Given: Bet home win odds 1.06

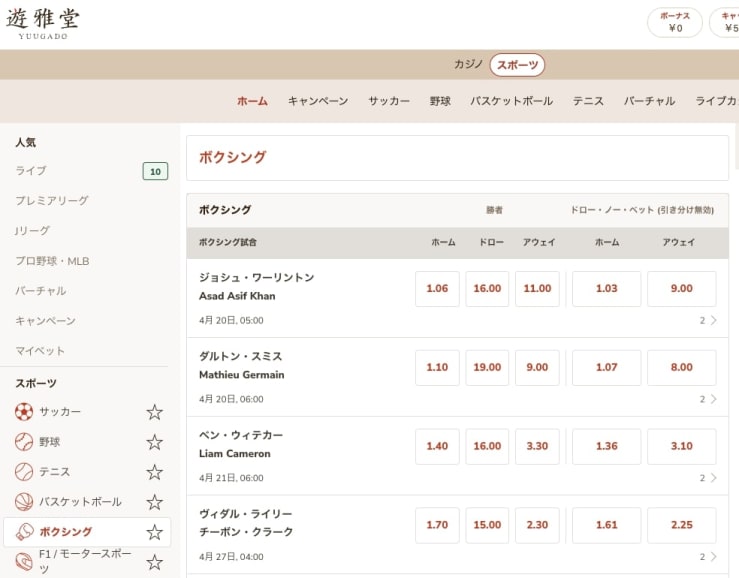Looking at the screenshot, I should [437, 289].
